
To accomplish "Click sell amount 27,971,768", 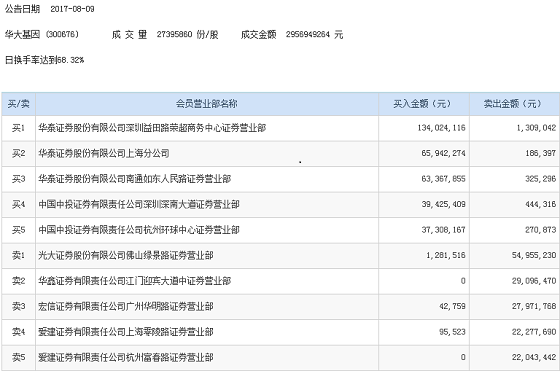I will [534, 307].
